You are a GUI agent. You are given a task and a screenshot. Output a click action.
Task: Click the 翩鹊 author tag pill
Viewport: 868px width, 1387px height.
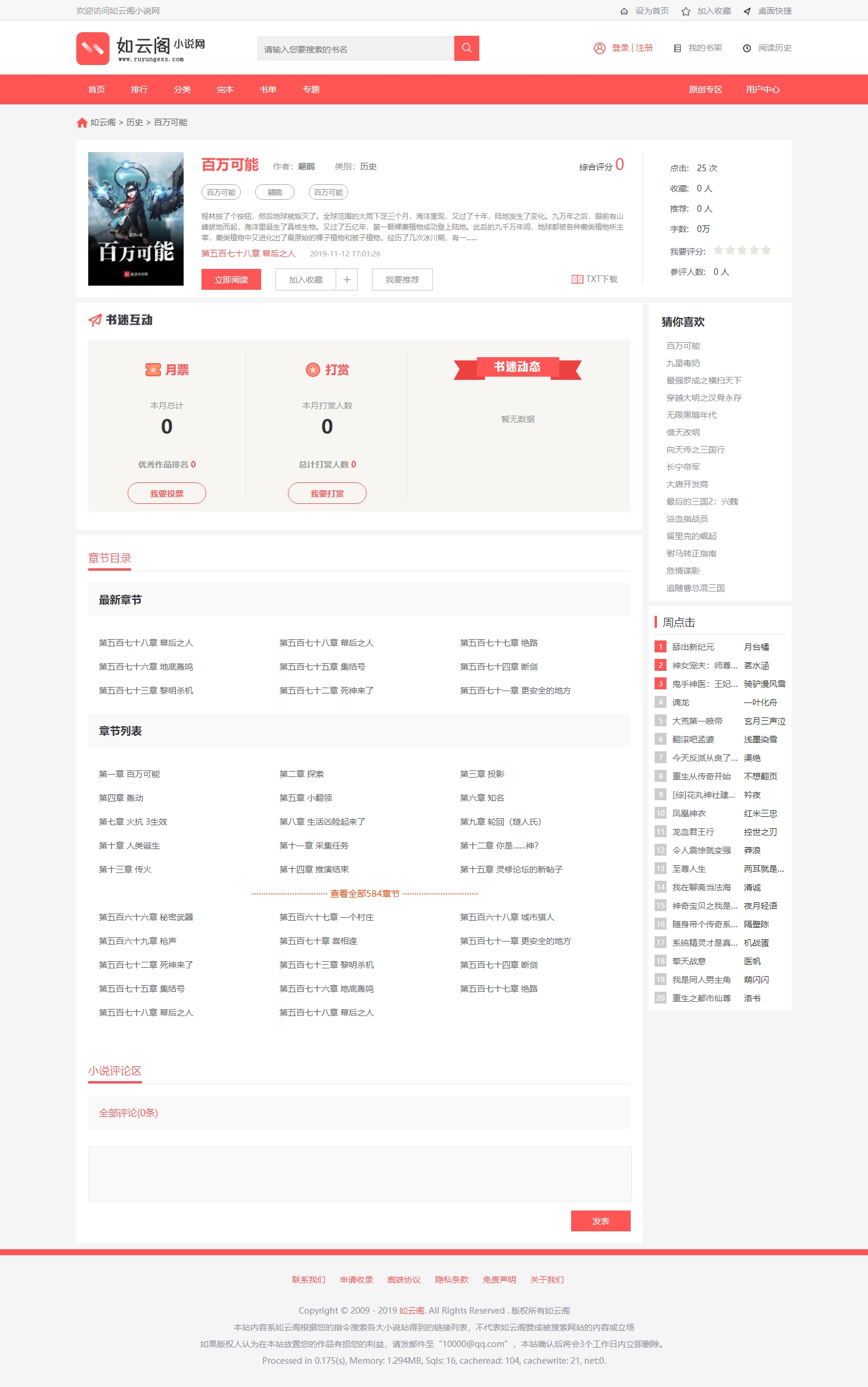275,192
